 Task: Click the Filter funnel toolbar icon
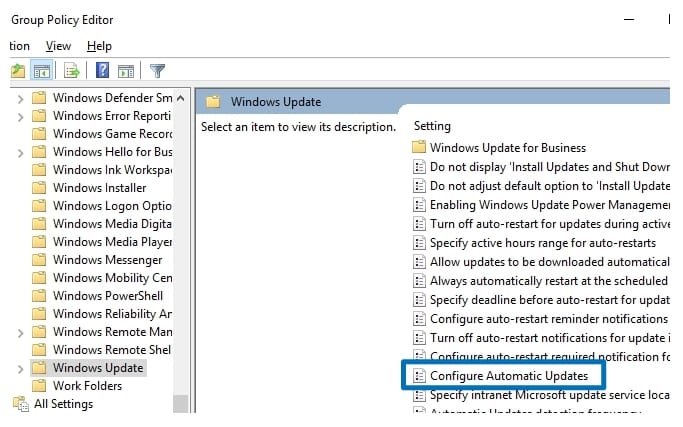pyautogui.click(x=157, y=70)
